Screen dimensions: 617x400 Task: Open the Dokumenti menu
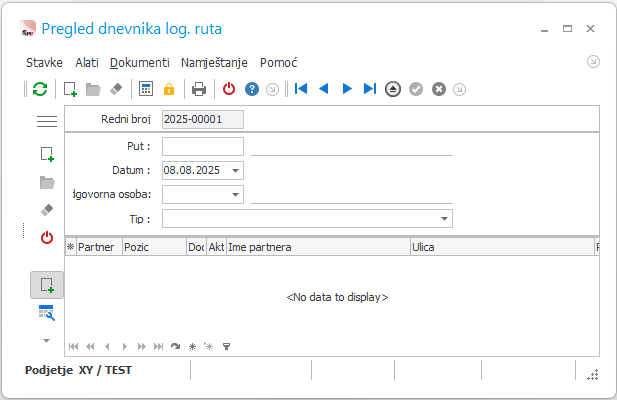(140, 63)
